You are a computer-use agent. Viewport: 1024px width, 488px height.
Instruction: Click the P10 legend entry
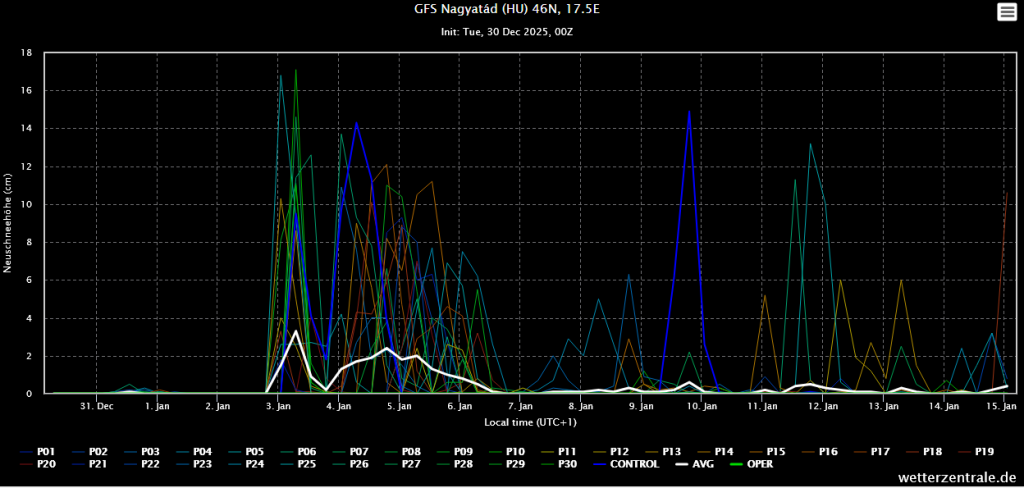514,452
